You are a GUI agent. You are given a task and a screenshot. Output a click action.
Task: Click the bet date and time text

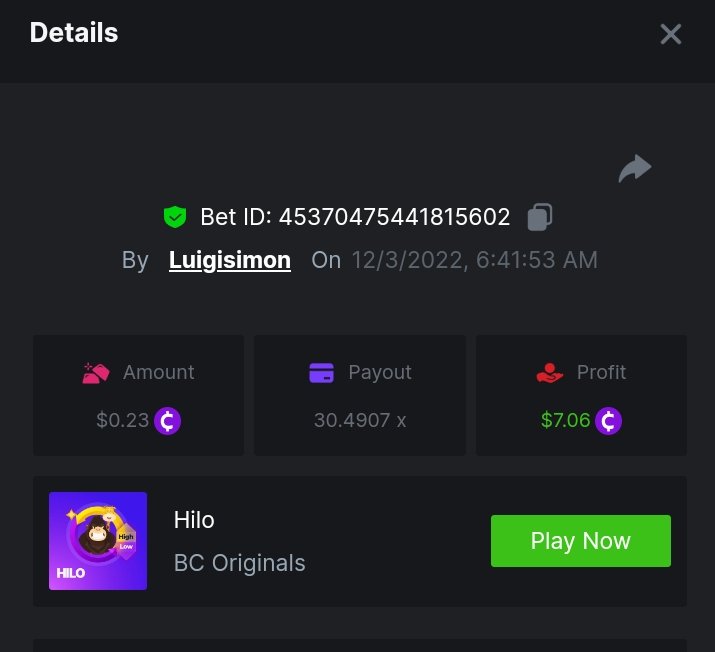[474, 260]
